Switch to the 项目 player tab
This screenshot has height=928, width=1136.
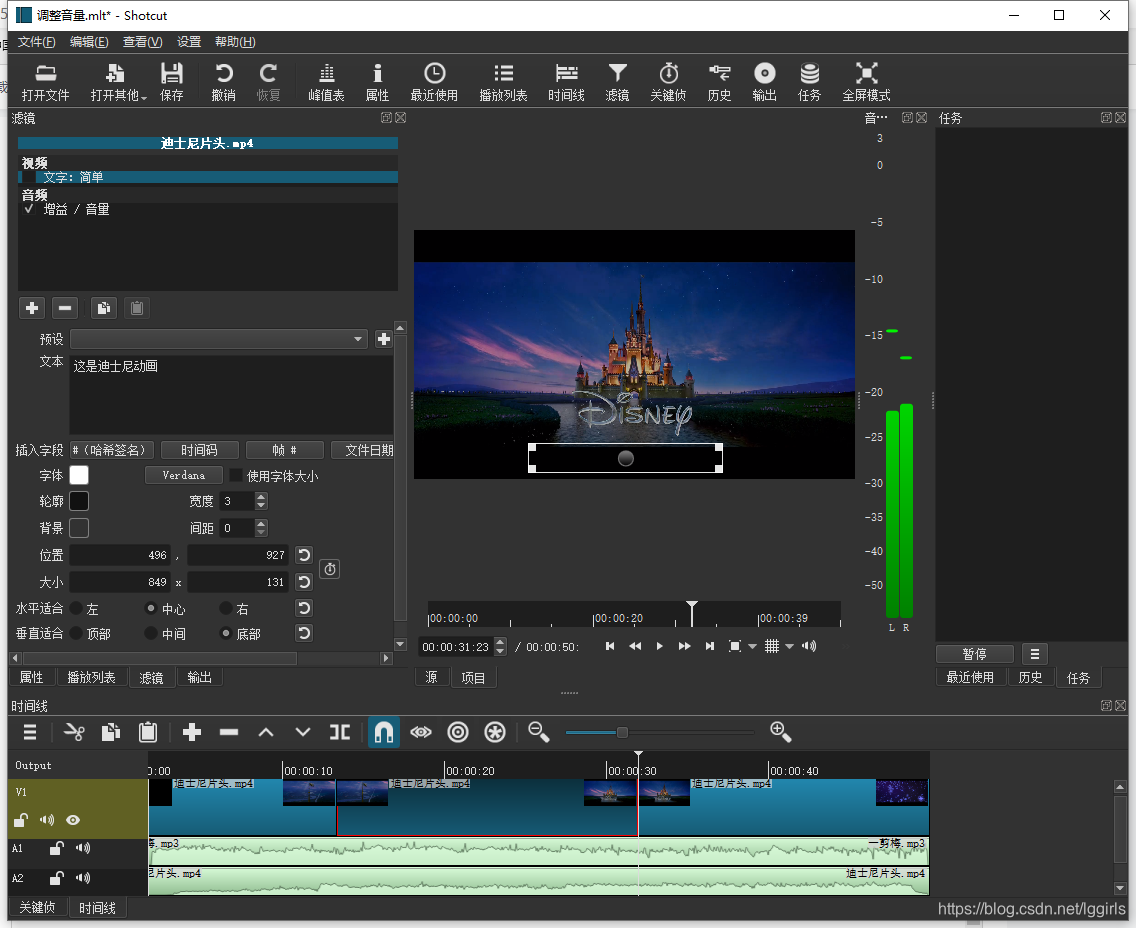(x=473, y=677)
